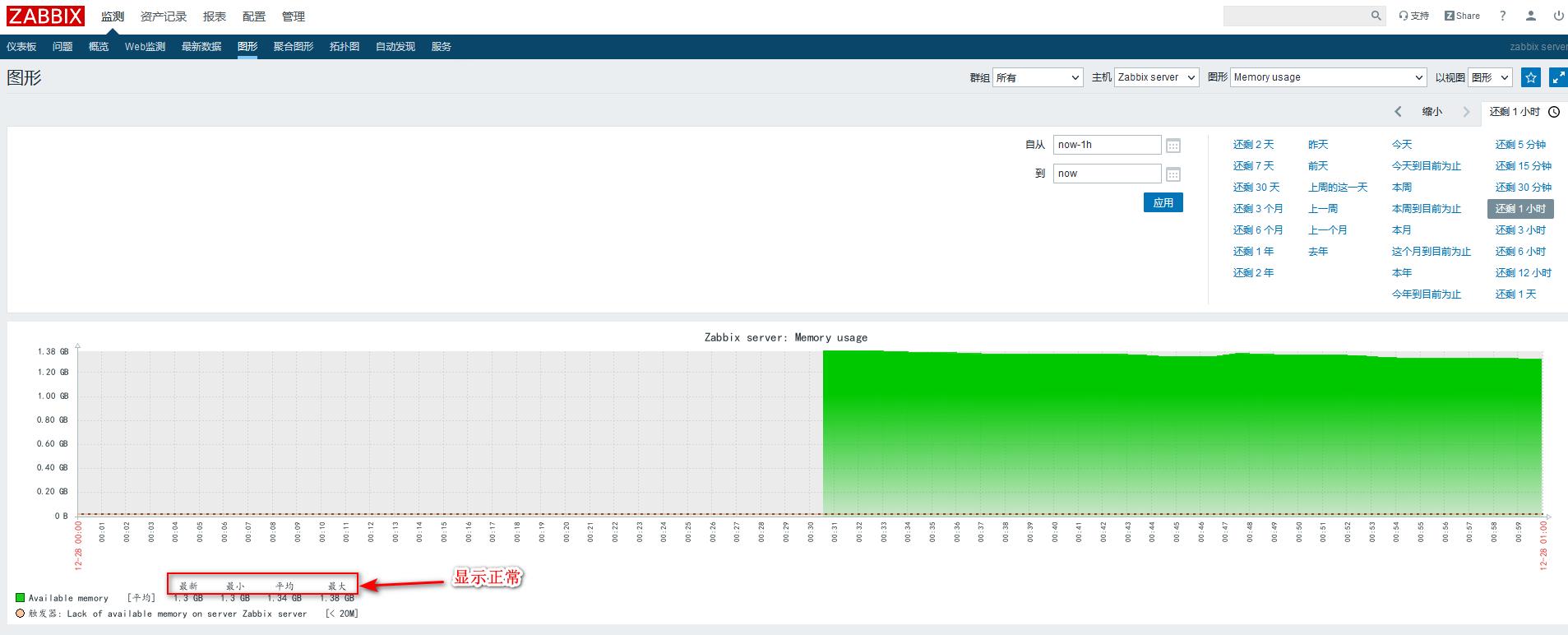Open the 报表 top menu

click(215, 16)
